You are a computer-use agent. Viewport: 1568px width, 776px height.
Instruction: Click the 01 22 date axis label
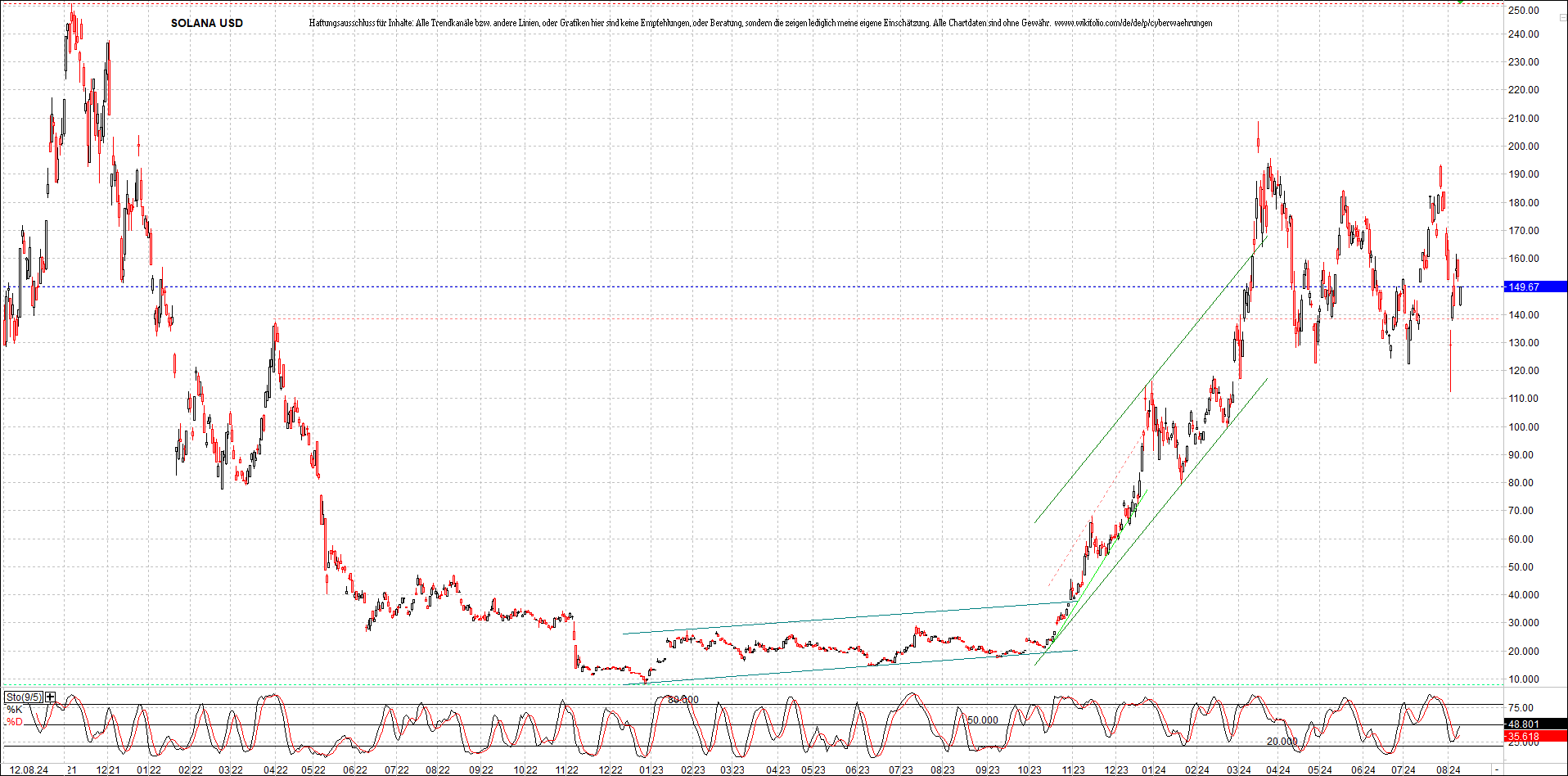[149, 770]
